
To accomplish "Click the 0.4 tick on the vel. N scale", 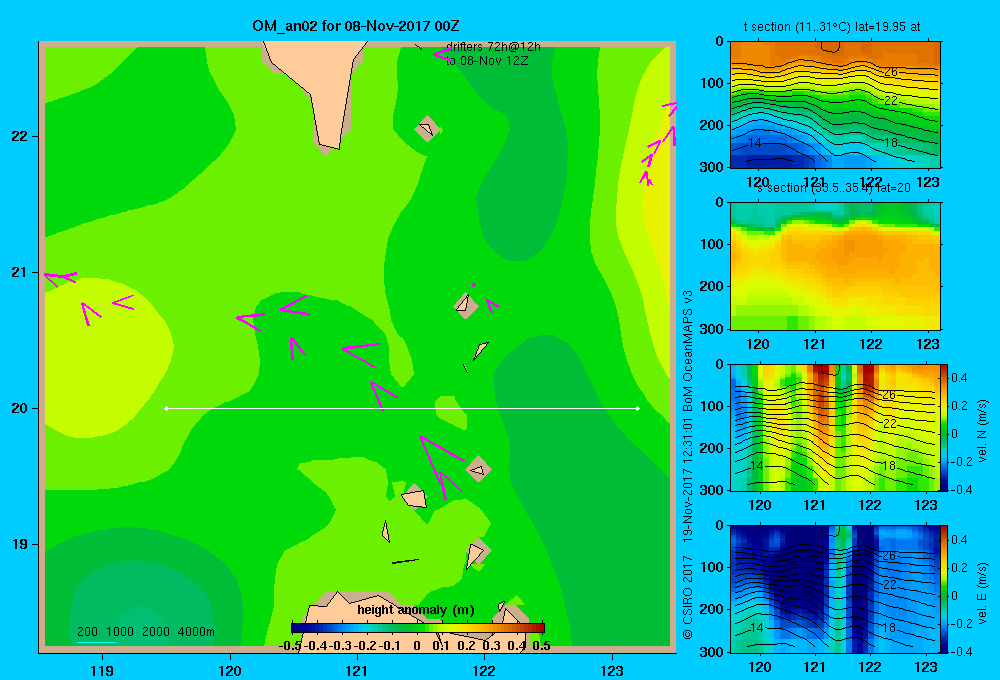I will pos(959,378).
